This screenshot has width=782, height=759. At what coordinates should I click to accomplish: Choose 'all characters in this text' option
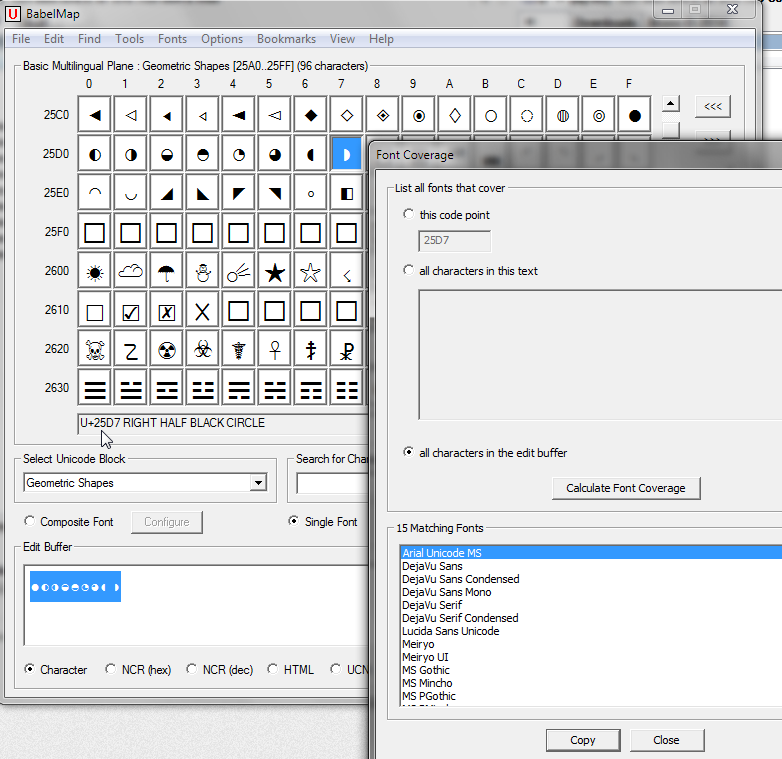pos(408,270)
